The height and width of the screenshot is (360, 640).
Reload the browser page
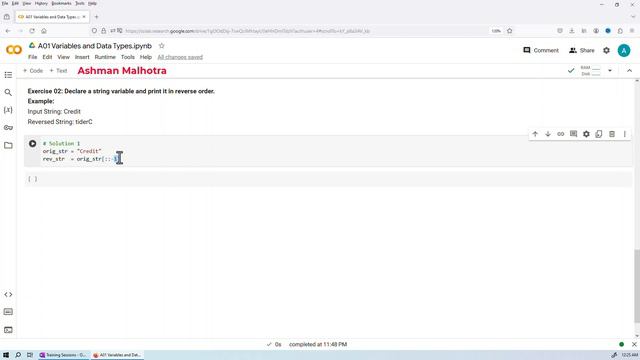32,31
